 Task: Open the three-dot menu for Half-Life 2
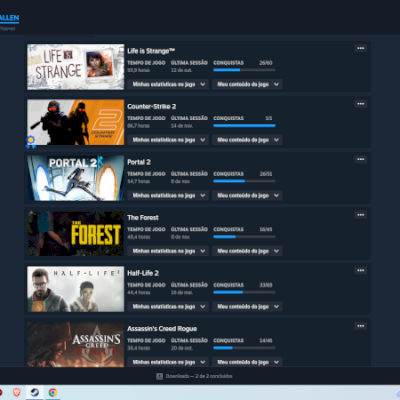coord(360,270)
